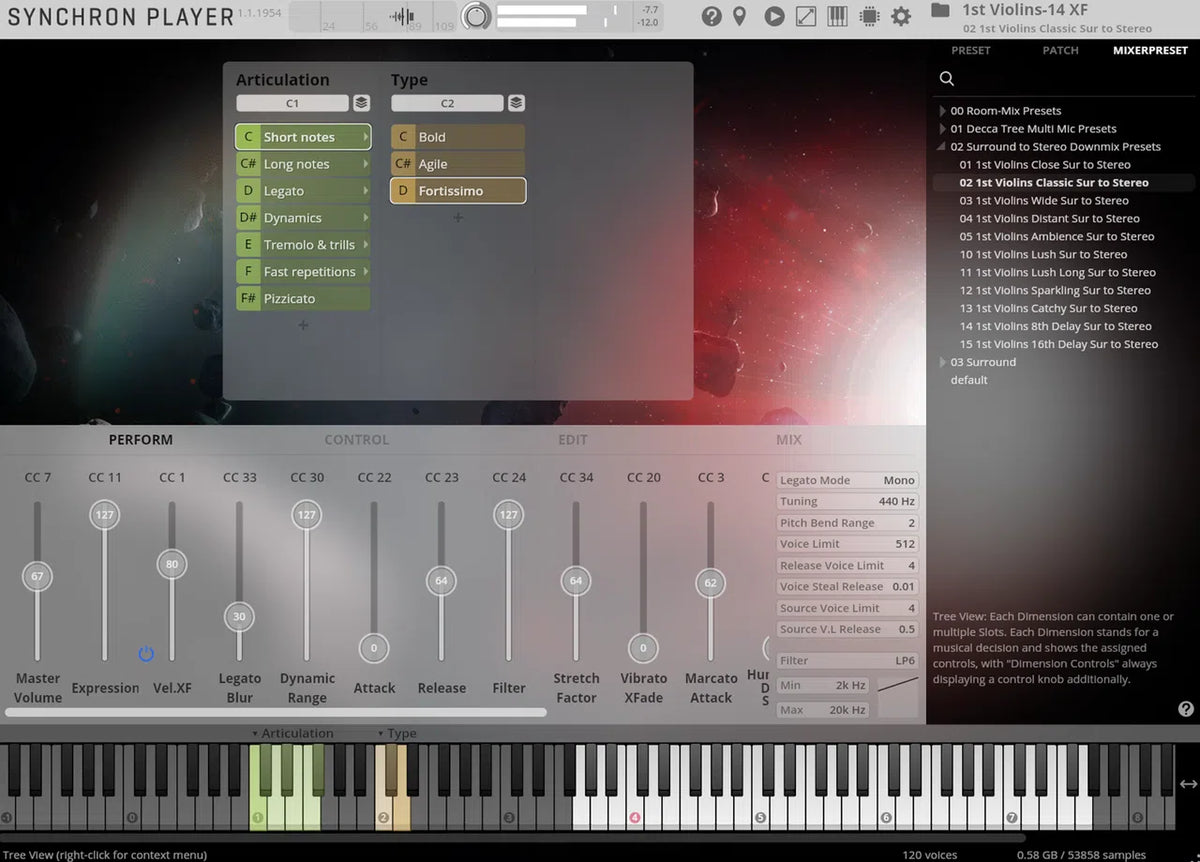Screen dimensions: 1200x862
Task: Switch to the MIX tab
Action: coord(788,440)
